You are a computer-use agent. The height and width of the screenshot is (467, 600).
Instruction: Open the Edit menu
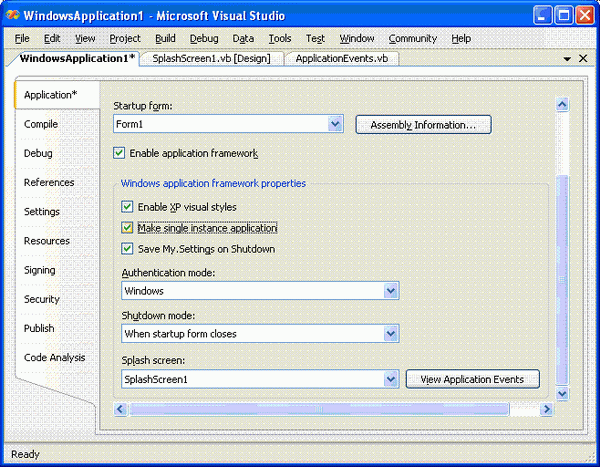[52, 39]
